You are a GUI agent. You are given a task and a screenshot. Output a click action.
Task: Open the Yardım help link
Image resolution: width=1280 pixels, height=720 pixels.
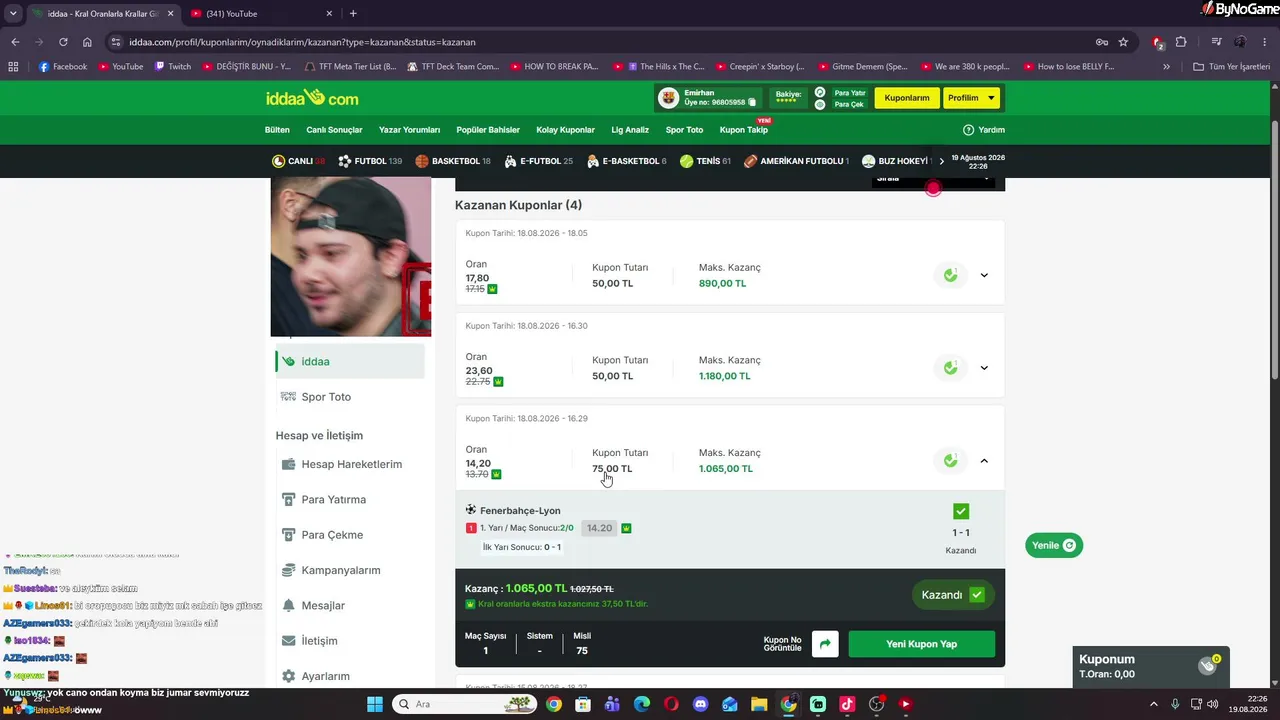click(984, 130)
